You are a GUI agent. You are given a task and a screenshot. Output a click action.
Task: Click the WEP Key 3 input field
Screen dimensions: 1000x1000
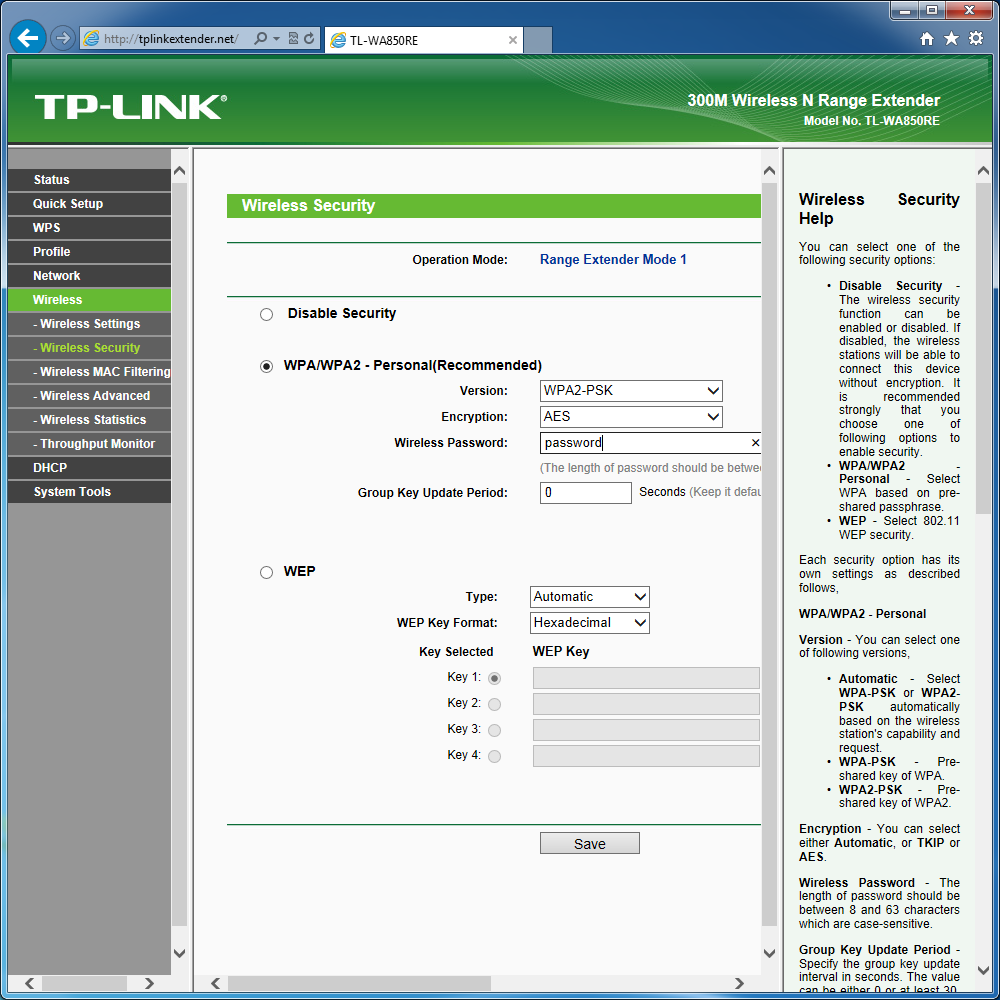(x=646, y=730)
